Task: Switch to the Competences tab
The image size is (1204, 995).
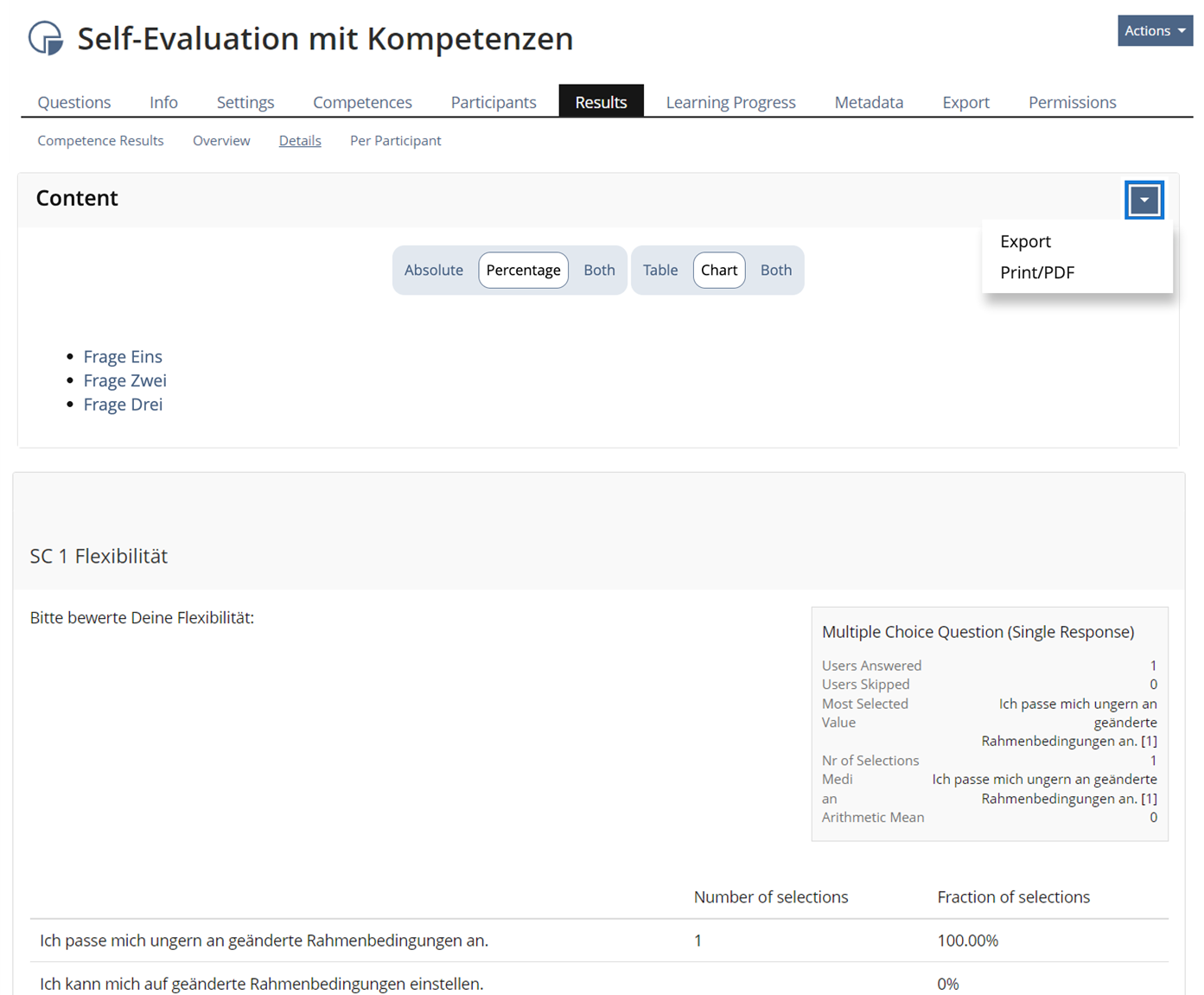Action: [x=362, y=102]
